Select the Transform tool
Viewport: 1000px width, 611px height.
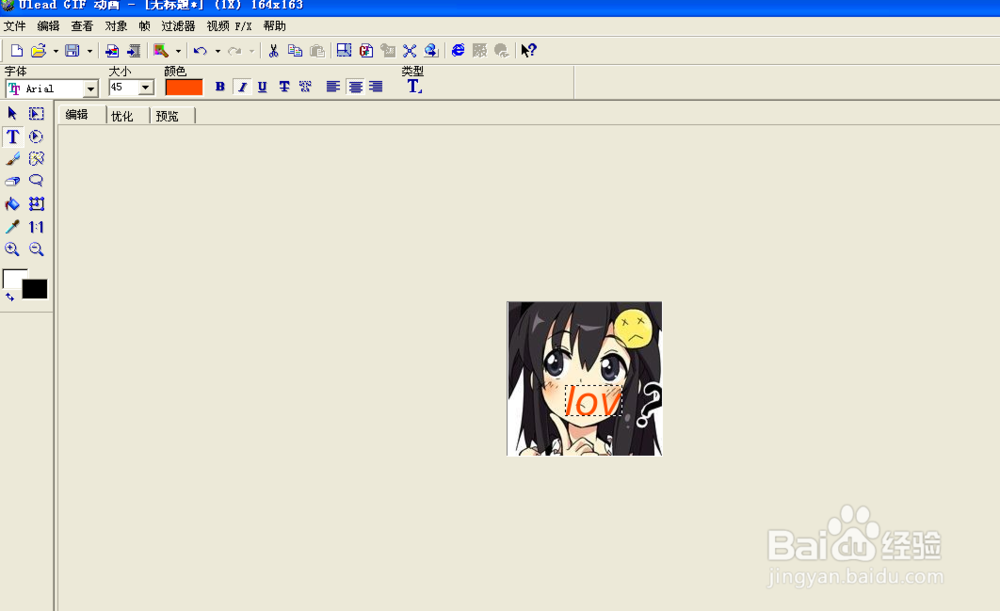click(36, 204)
